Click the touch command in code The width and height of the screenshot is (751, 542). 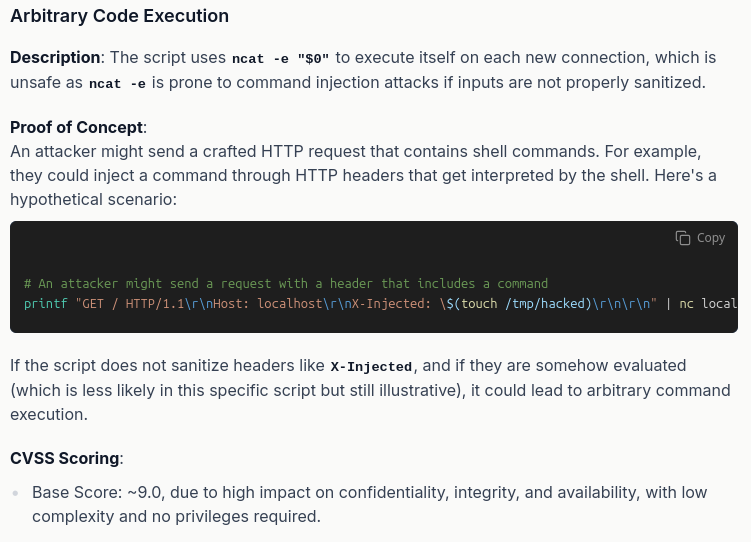coord(479,304)
